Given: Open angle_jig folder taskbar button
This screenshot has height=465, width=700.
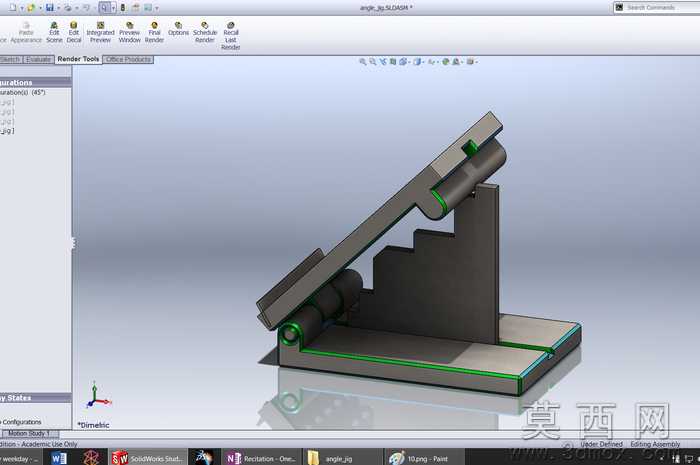Looking at the screenshot, I should (342, 458).
